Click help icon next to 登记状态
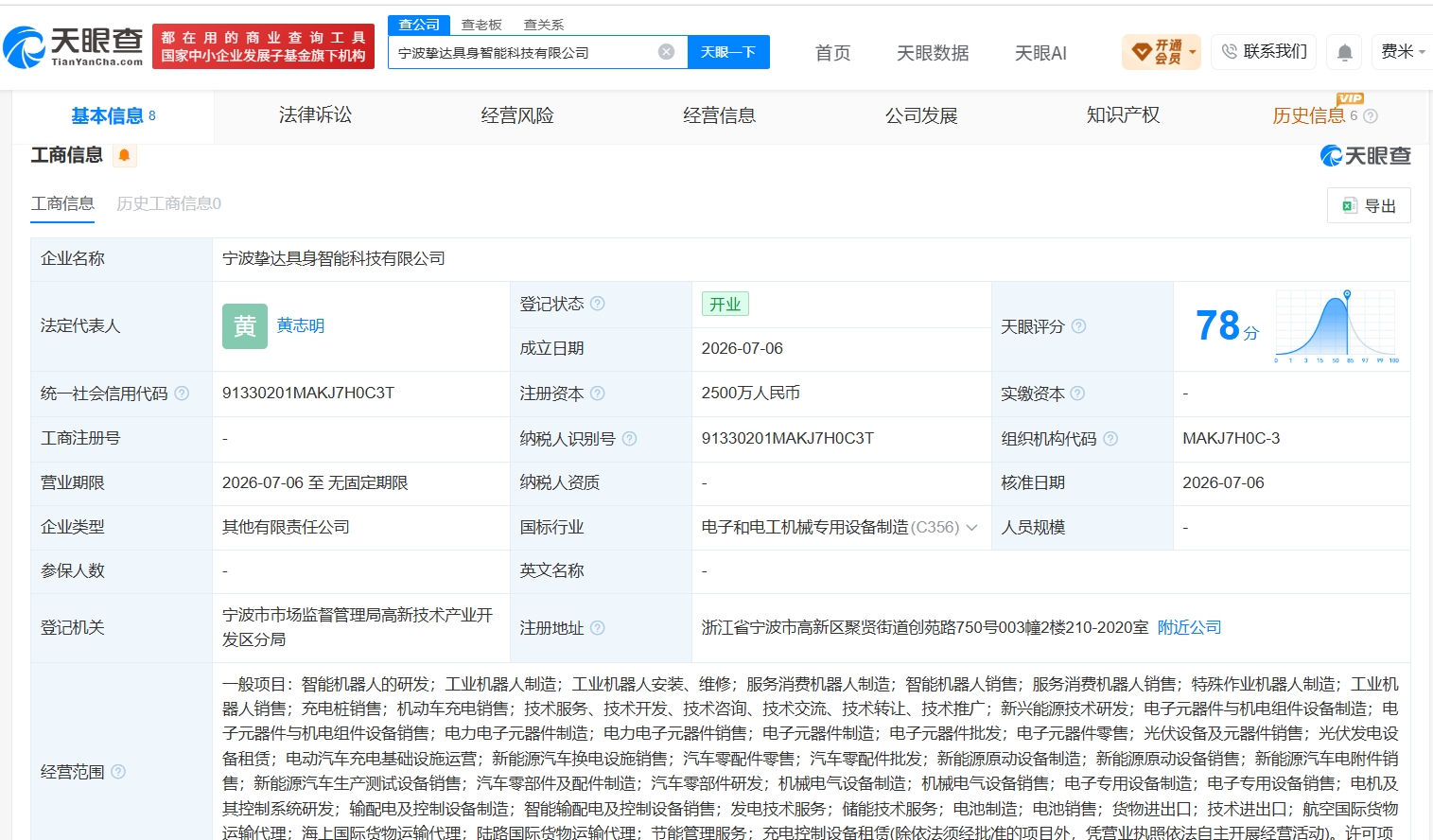Screen dimensions: 1433x840 598,304
